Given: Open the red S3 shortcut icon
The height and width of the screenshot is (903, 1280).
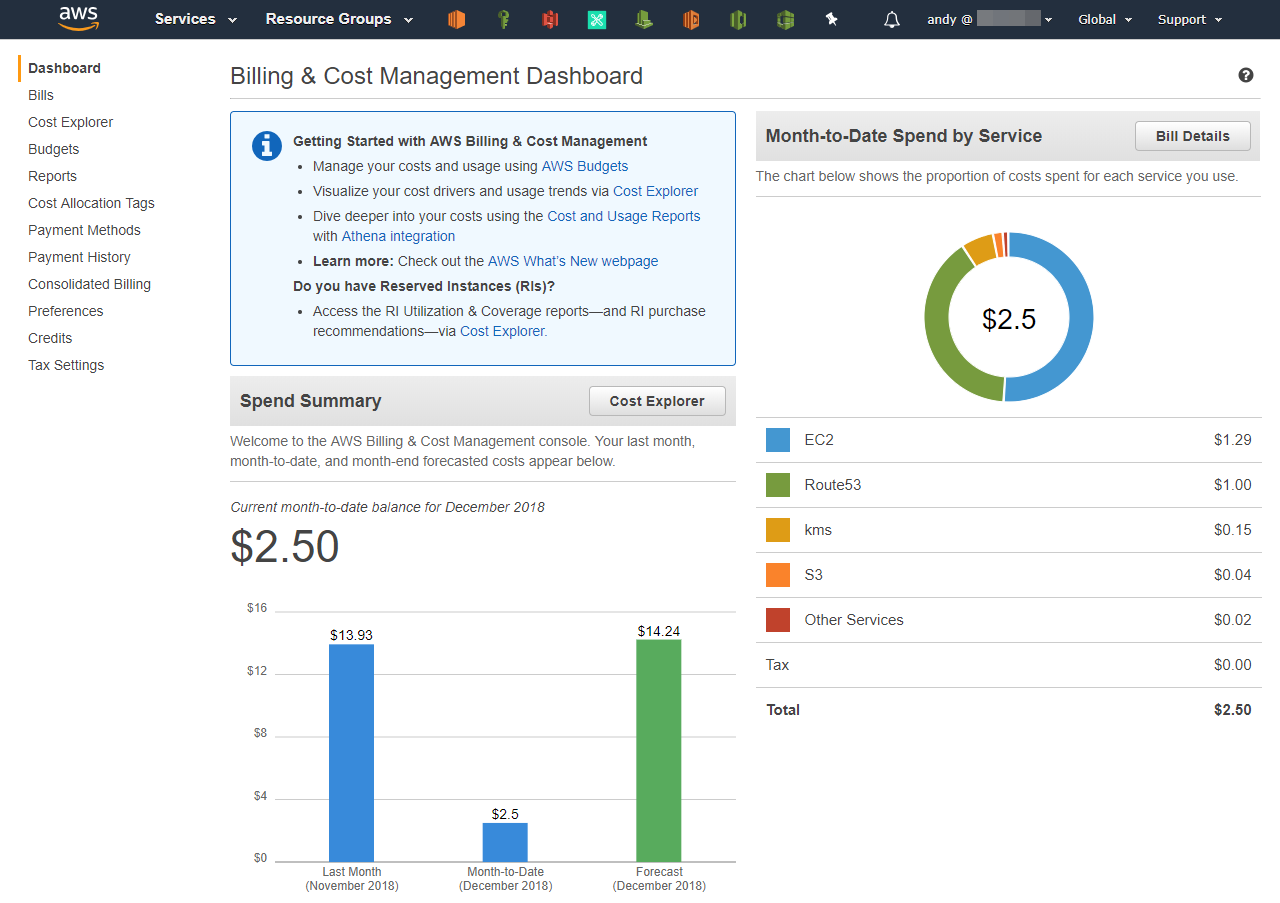Looking at the screenshot, I should click(x=550, y=19).
